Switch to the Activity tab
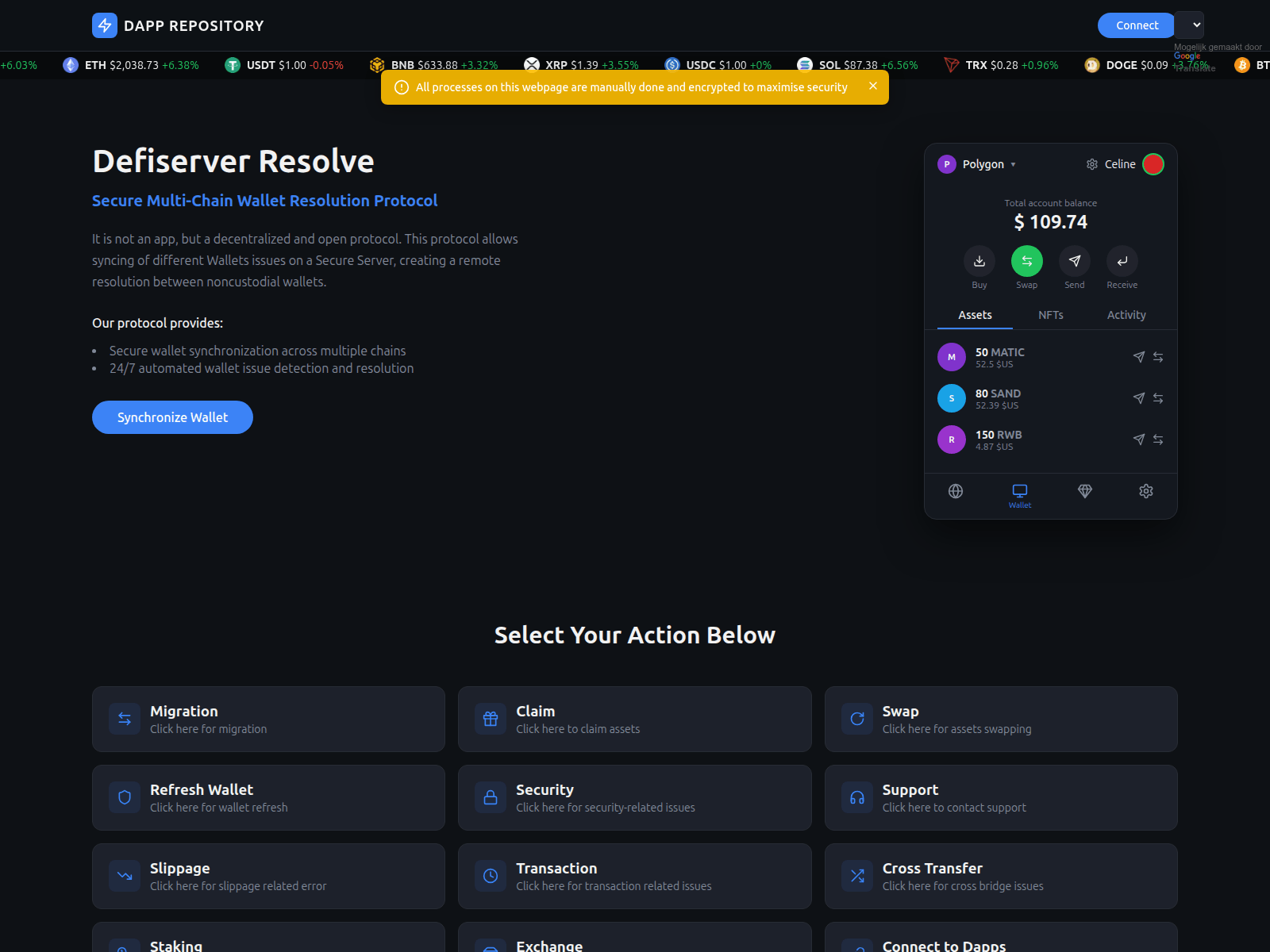 [1126, 315]
